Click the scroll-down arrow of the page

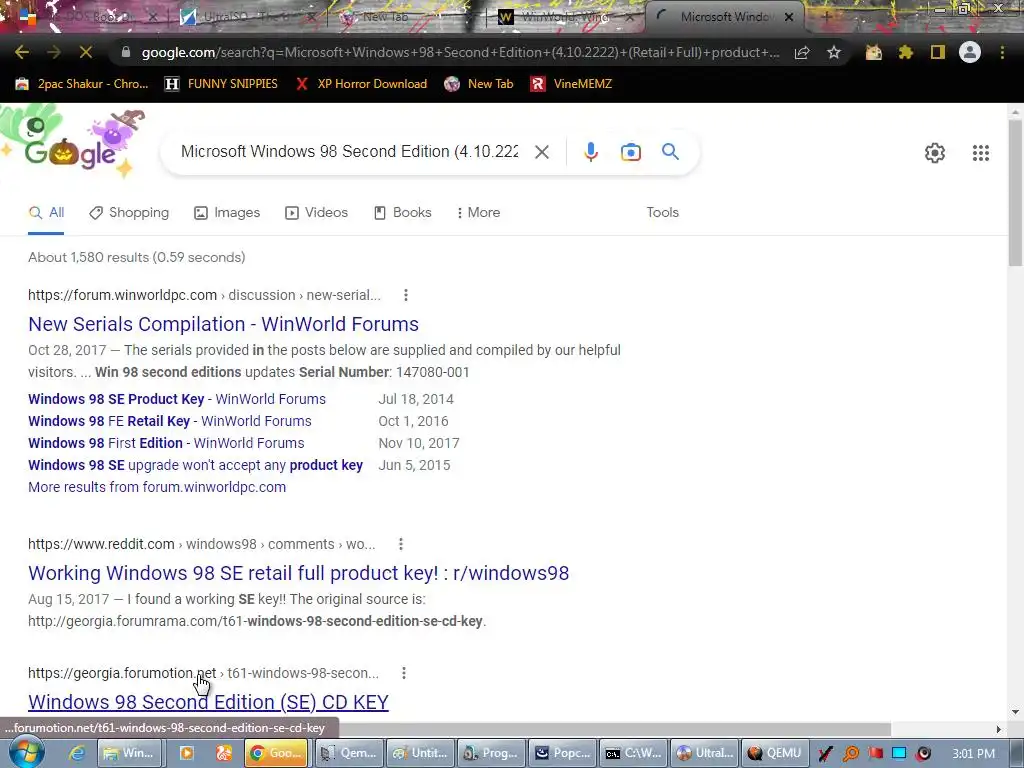tap(1015, 712)
